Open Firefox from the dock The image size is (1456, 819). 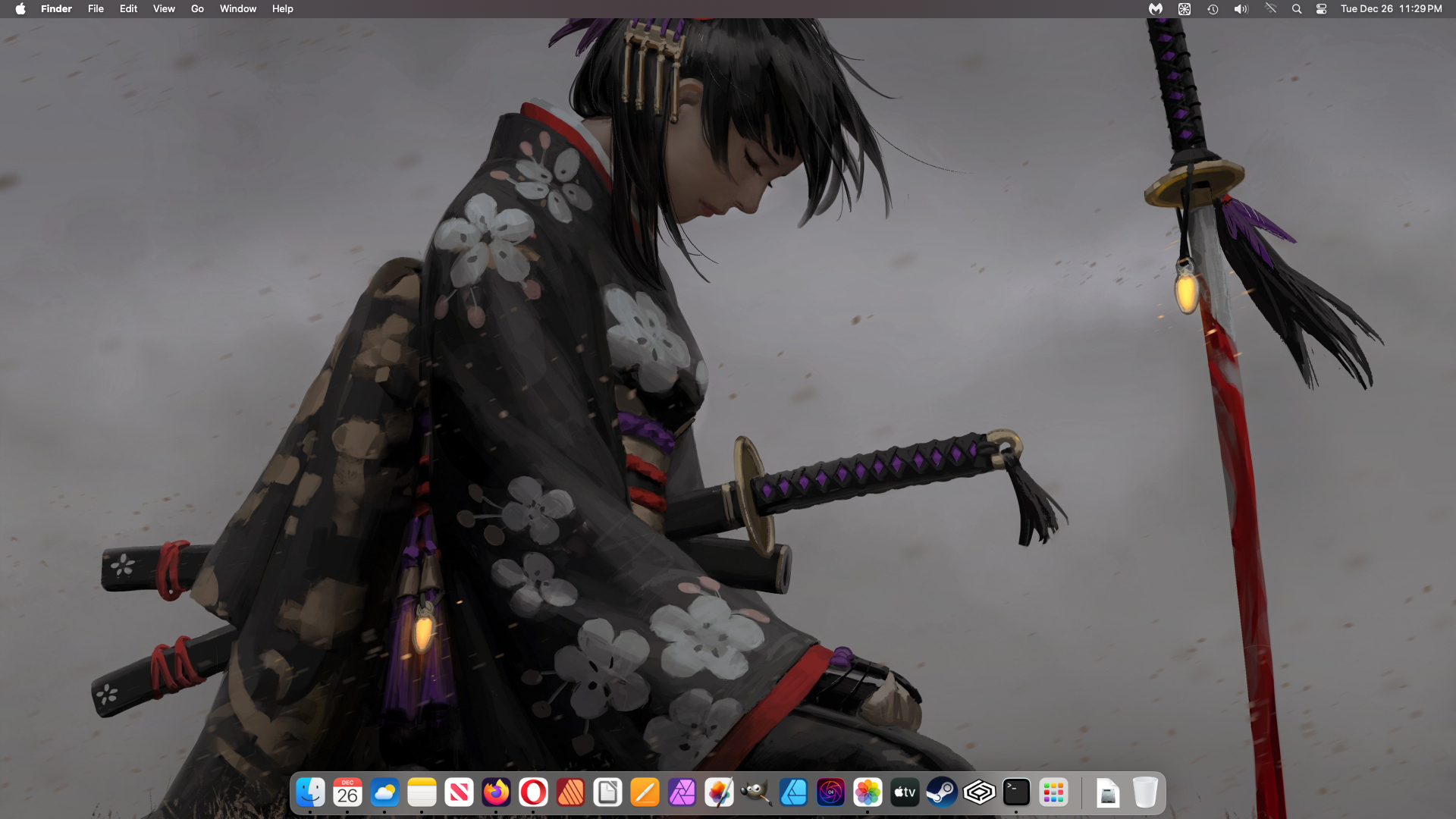pyautogui.click(x=496, y=792)
